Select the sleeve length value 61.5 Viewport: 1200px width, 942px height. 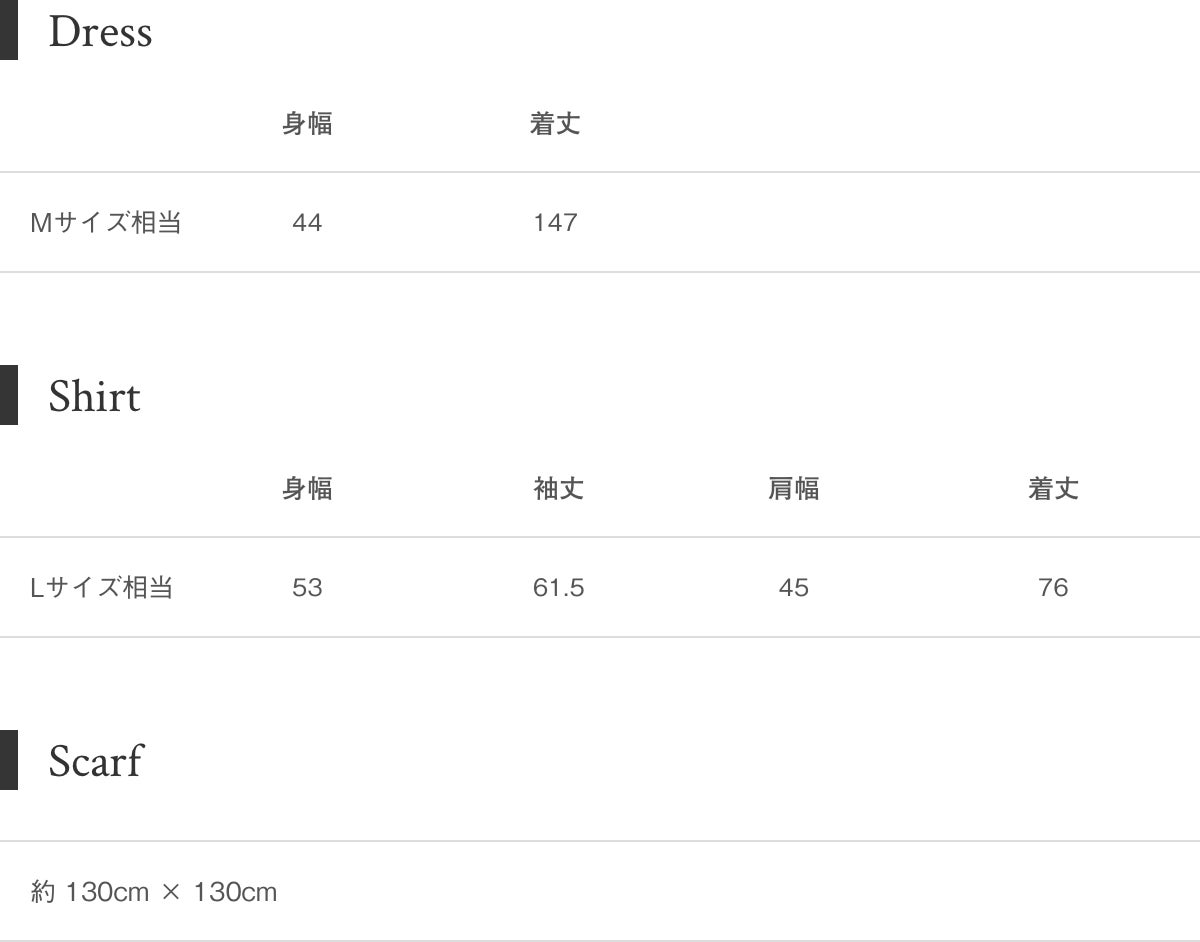click(x=559, y=587)
